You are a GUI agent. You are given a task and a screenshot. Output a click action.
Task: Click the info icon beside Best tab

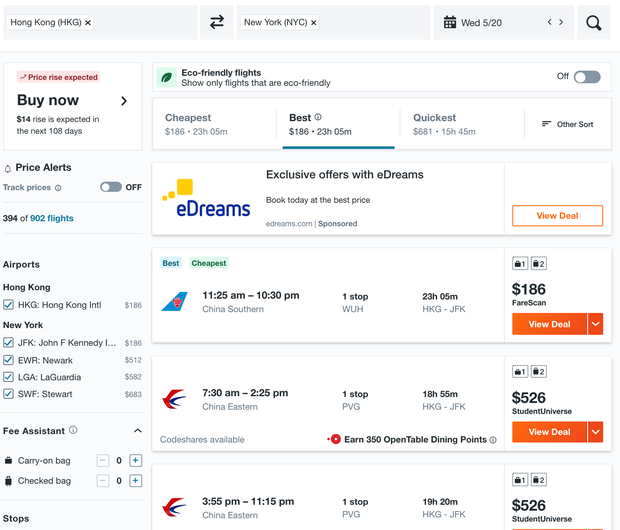point(318,118)
